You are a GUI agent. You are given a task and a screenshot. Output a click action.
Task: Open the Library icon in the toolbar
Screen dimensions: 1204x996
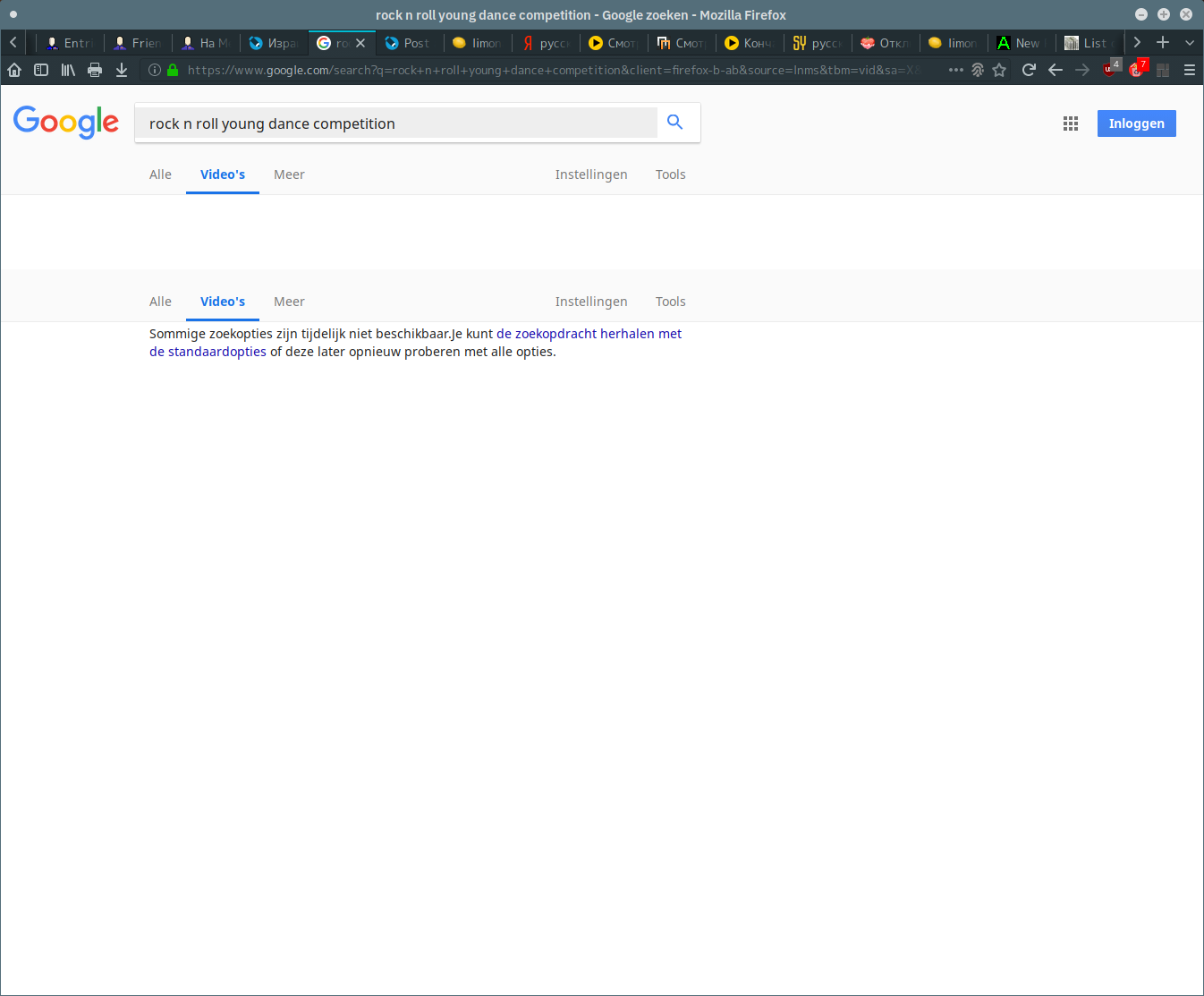tap(68, 70)
